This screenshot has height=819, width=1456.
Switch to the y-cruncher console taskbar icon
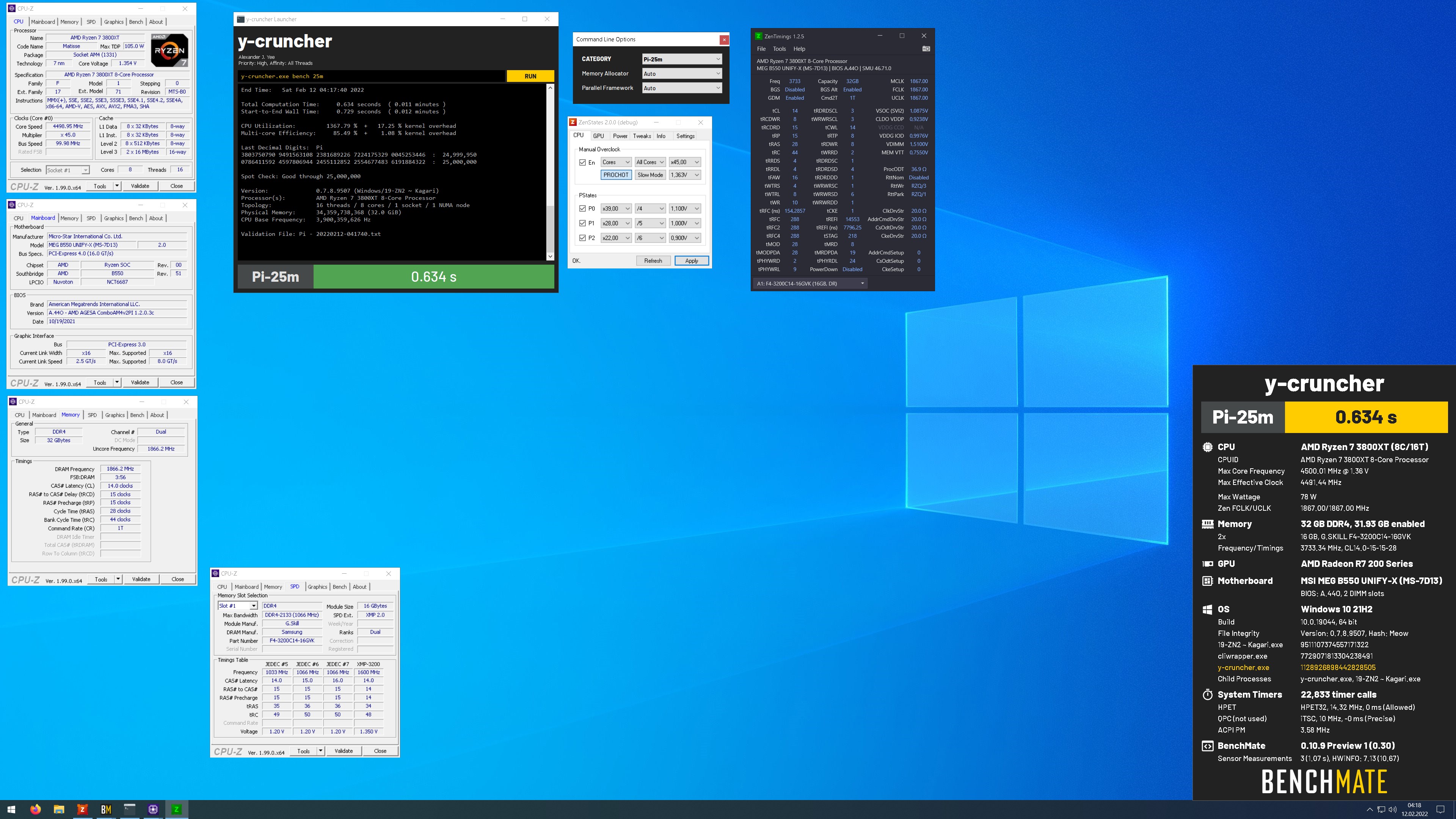click(x=129, y=810)
